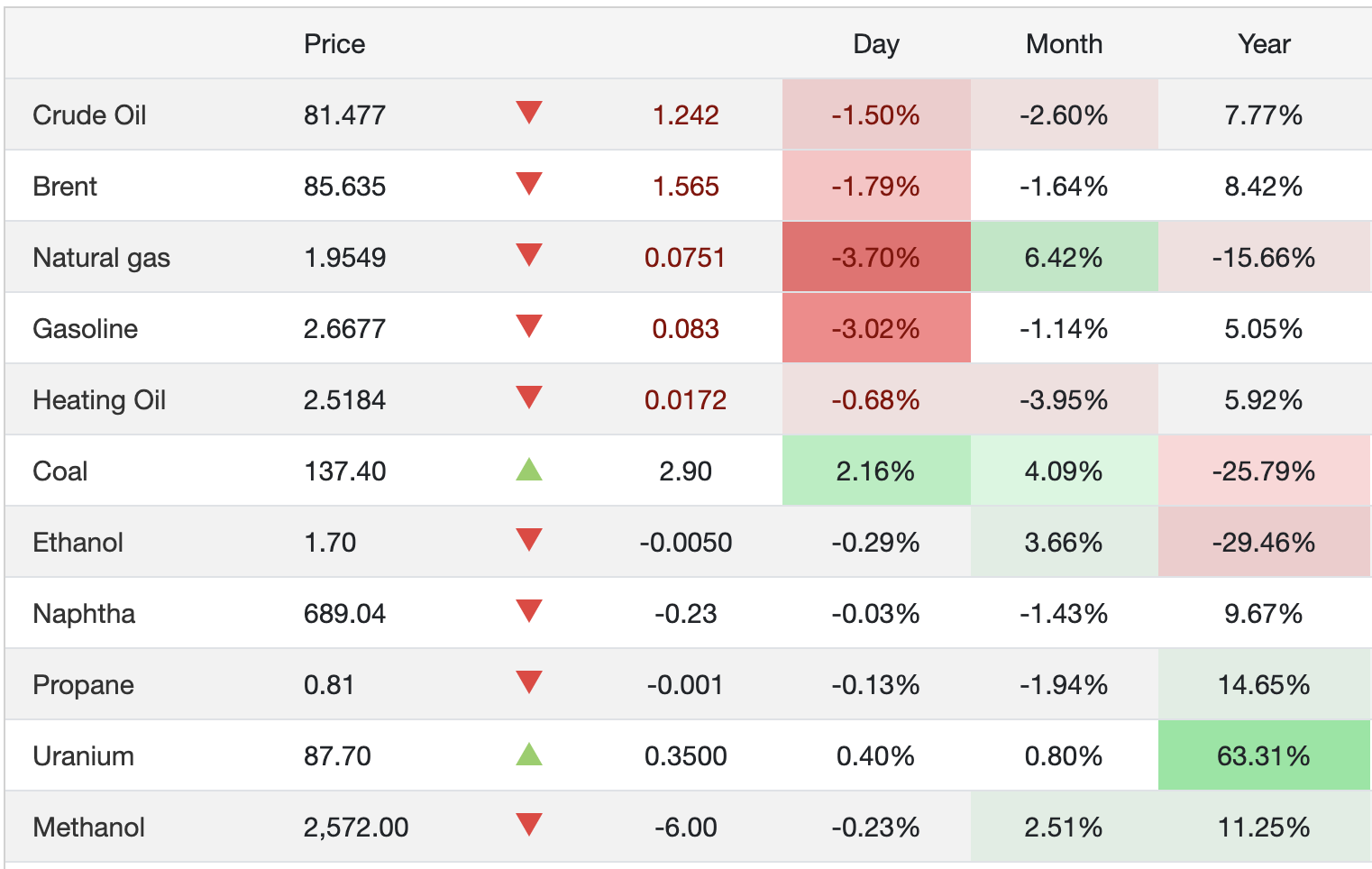Sort by the Price column header
1372x869 pixels.
coord(334,44)
